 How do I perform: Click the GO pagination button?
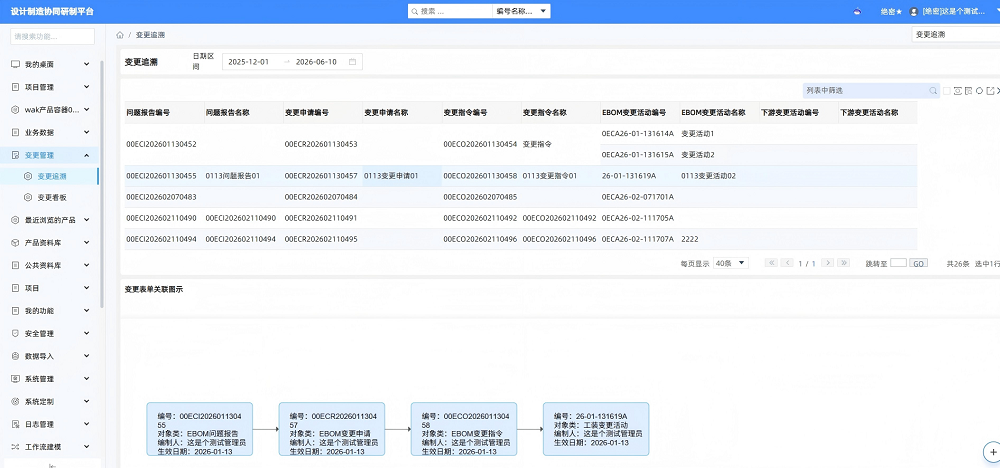(918, 263)
